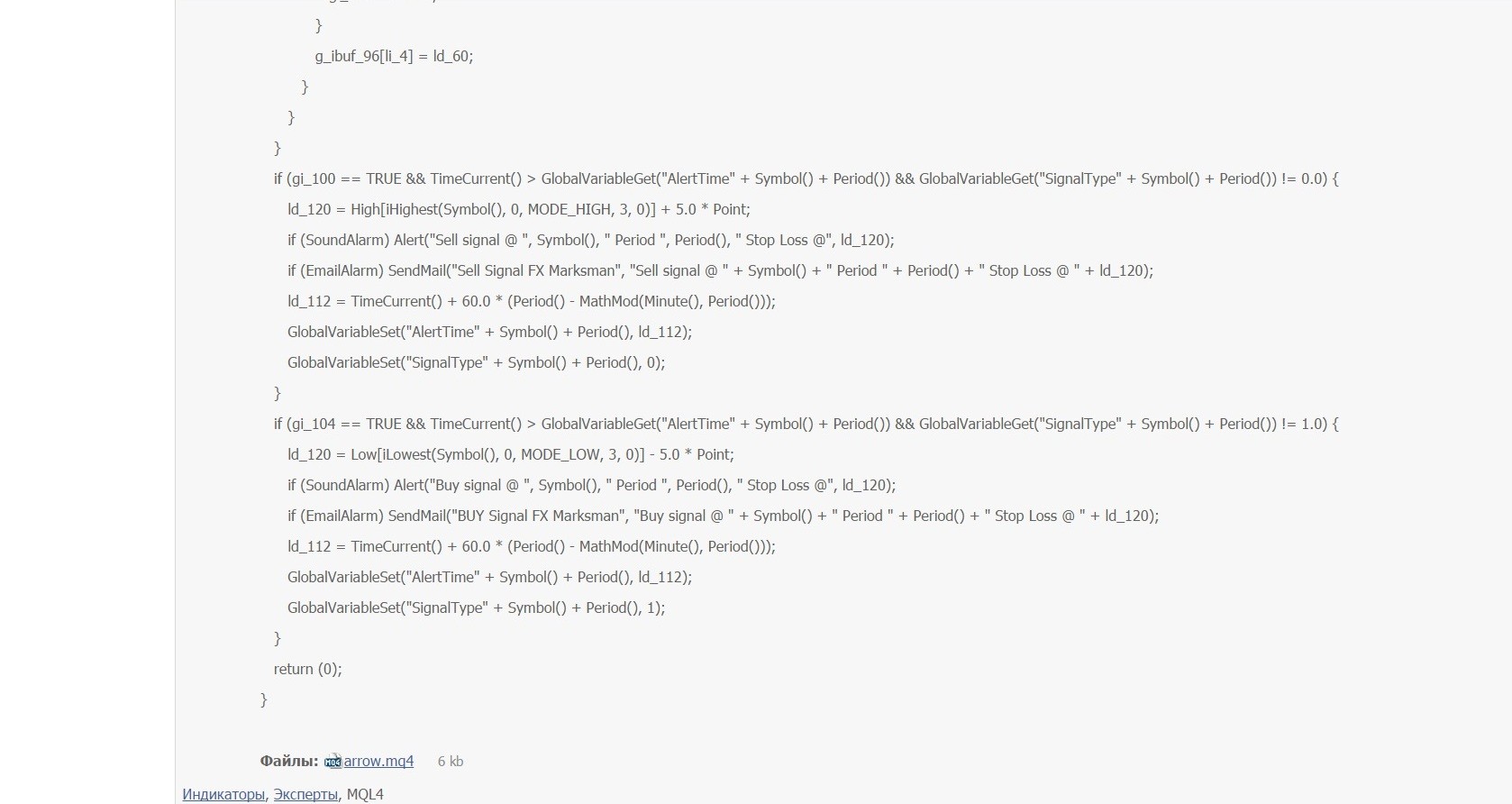Click the Файлы label

(288, 761)
